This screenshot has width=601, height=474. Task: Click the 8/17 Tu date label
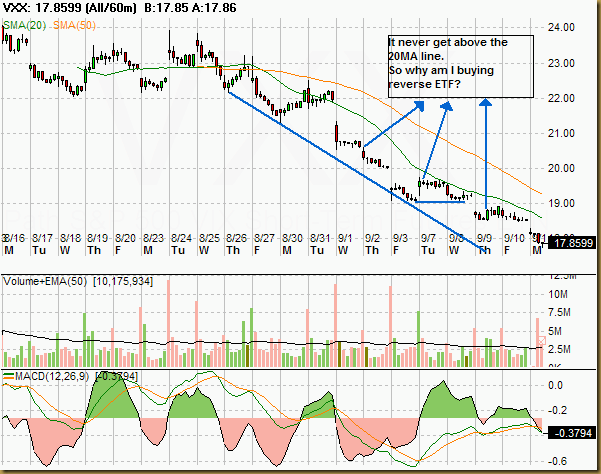tap(41, 244)
